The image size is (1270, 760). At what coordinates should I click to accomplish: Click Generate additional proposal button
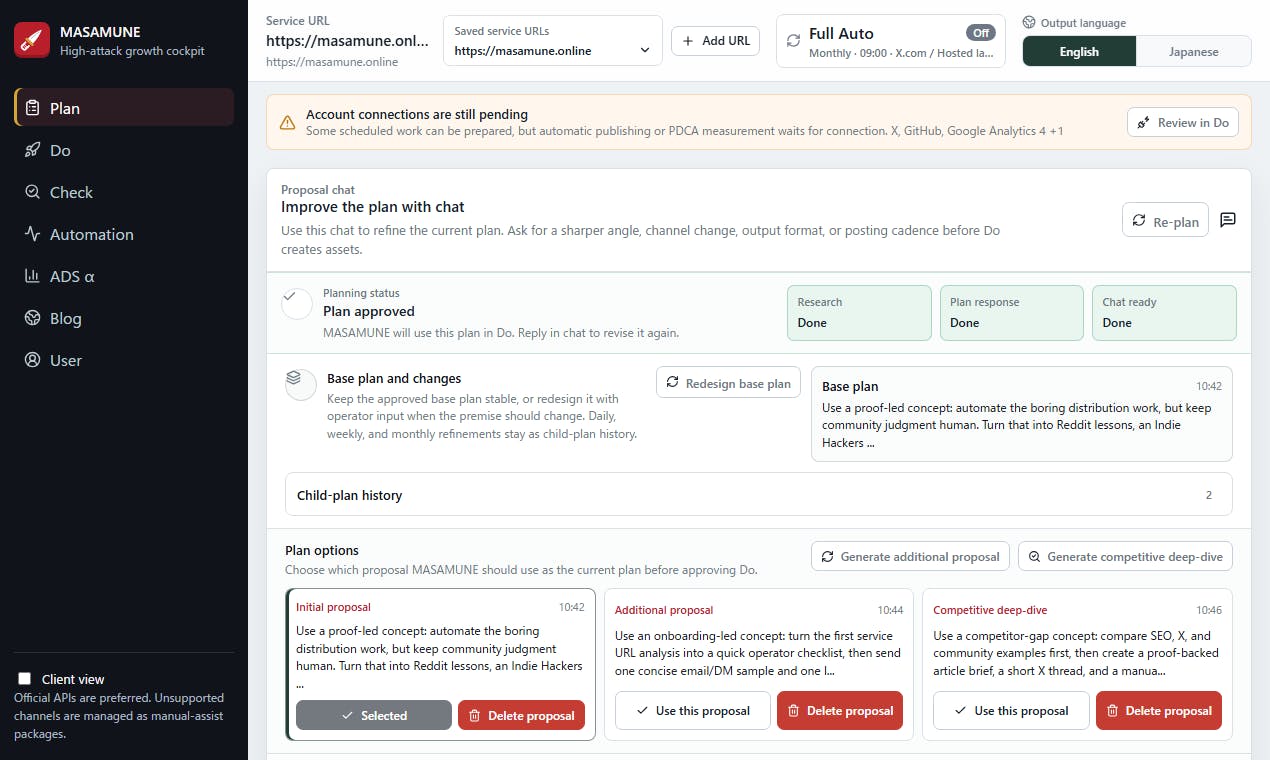point(910,556)
